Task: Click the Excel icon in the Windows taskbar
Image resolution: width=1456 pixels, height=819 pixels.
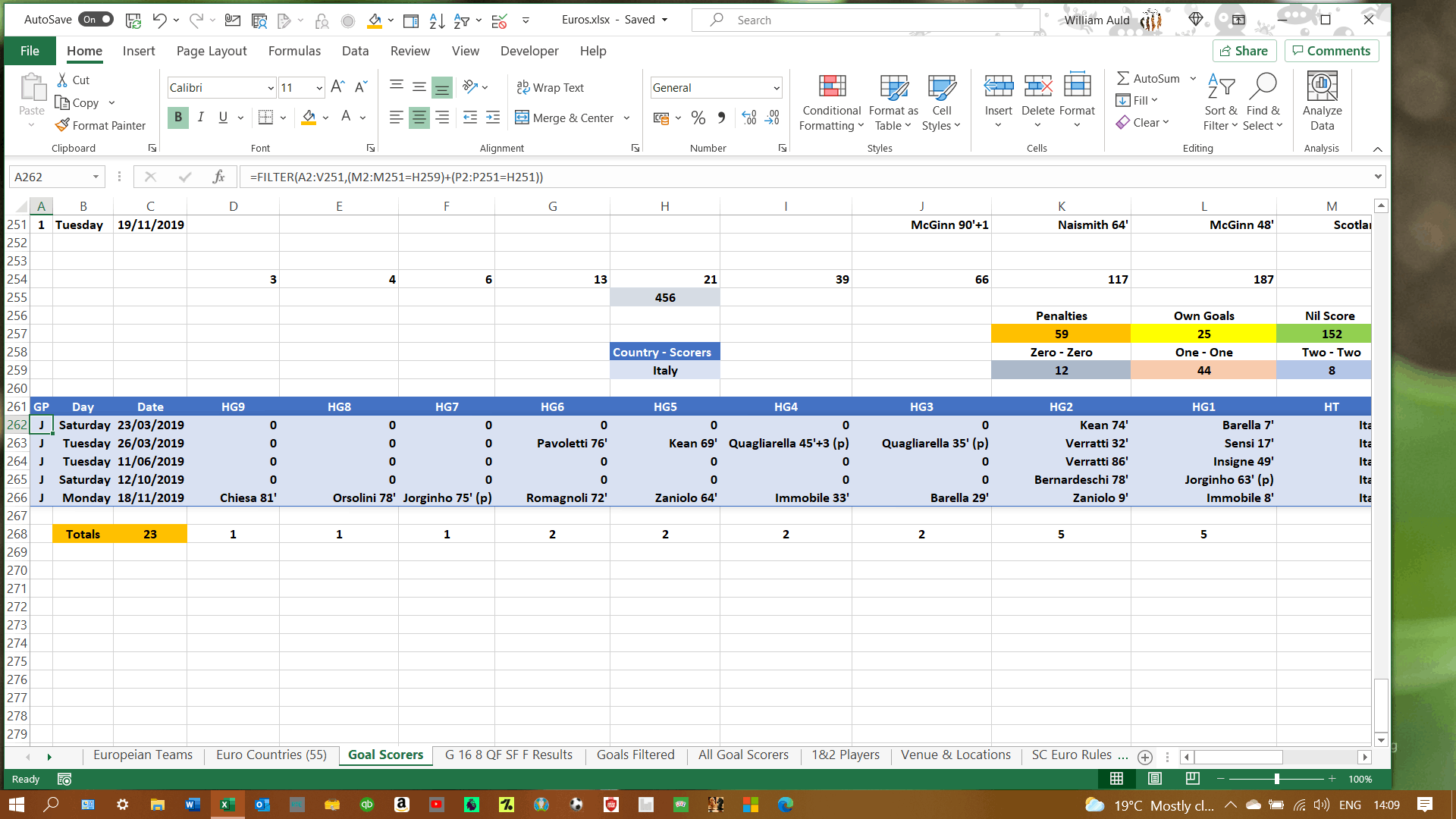Action: [226, 805]
